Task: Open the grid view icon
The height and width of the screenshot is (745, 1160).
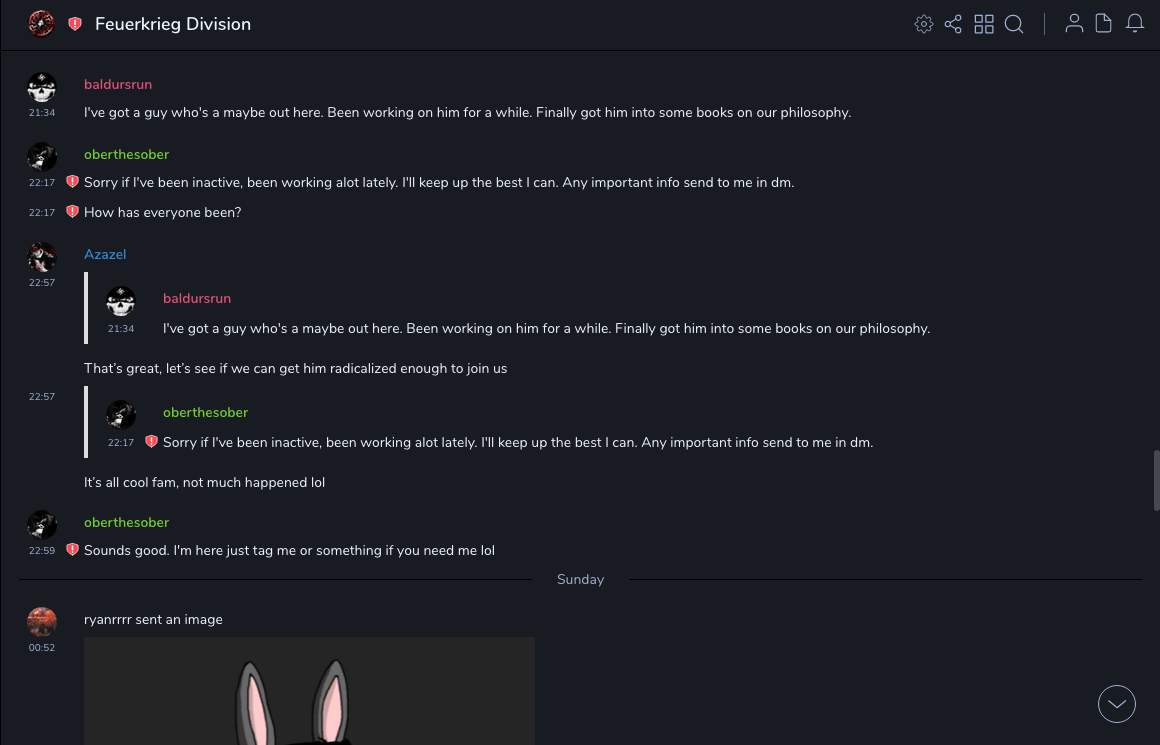Action: [x=984, y=24]
